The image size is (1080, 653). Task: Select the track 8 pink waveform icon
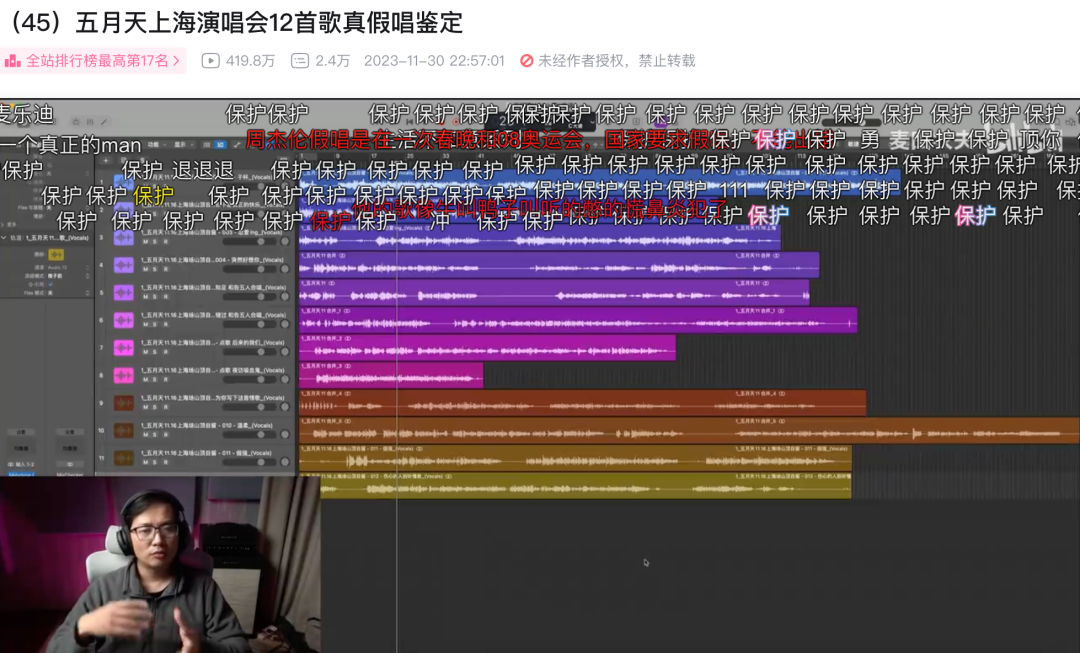123,375
